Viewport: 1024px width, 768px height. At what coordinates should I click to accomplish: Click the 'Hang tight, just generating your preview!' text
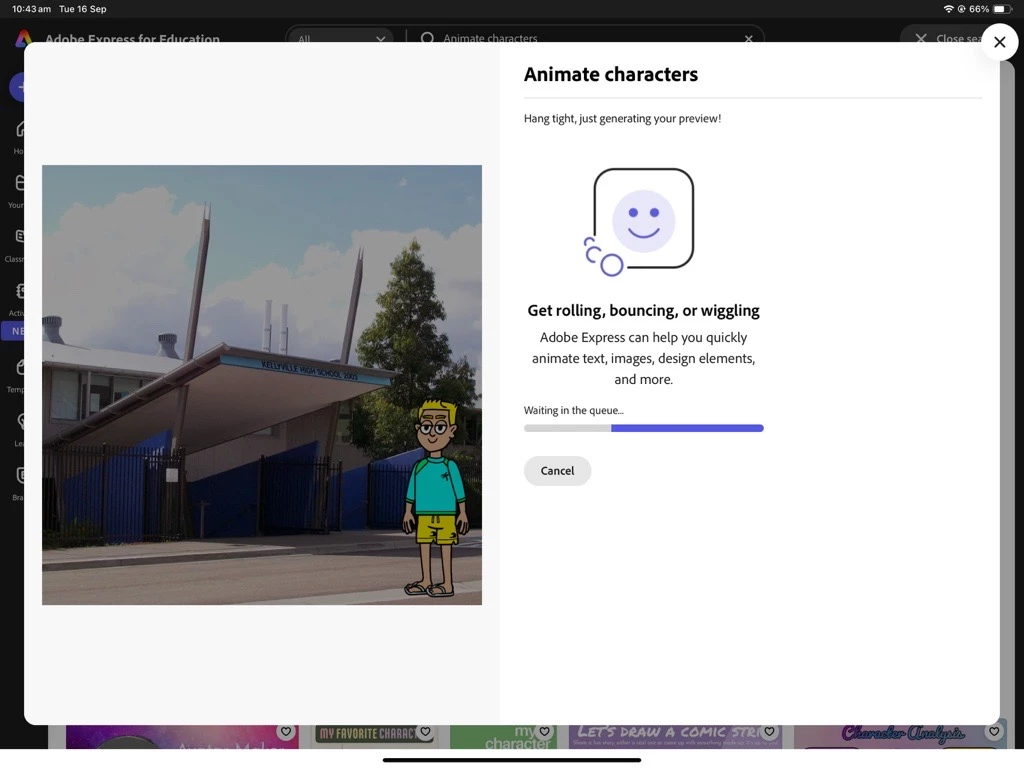(622, 119)
